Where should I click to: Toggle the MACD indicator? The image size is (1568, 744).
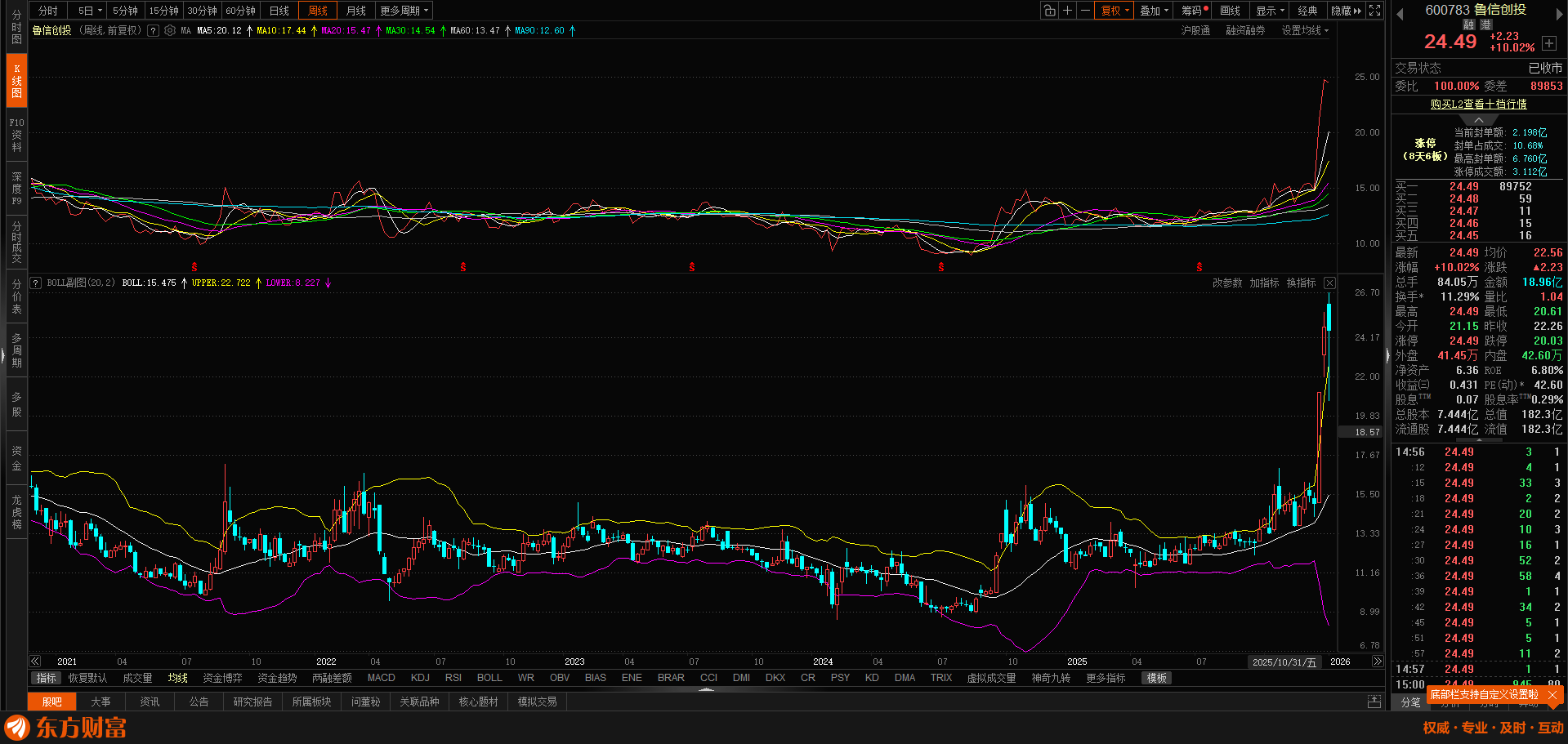[381, 678]
